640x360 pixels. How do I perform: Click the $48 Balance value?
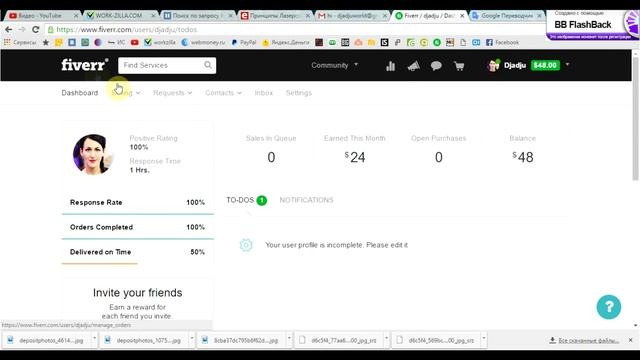point(522,157)
